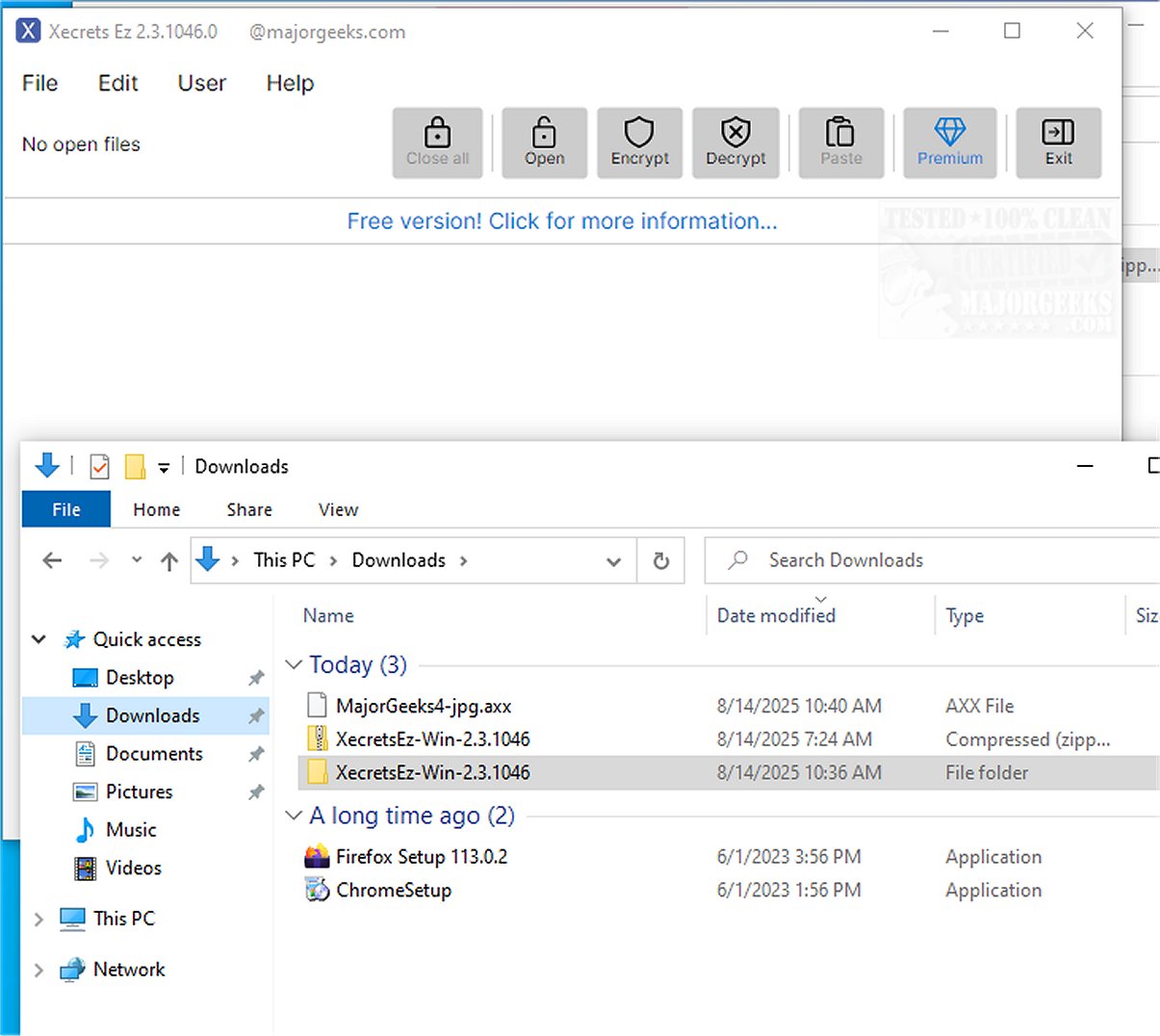Viewport: 1160px width, 1036px height.
Task: Switch to the View ribbon tab
Action: tap(338, 510)
